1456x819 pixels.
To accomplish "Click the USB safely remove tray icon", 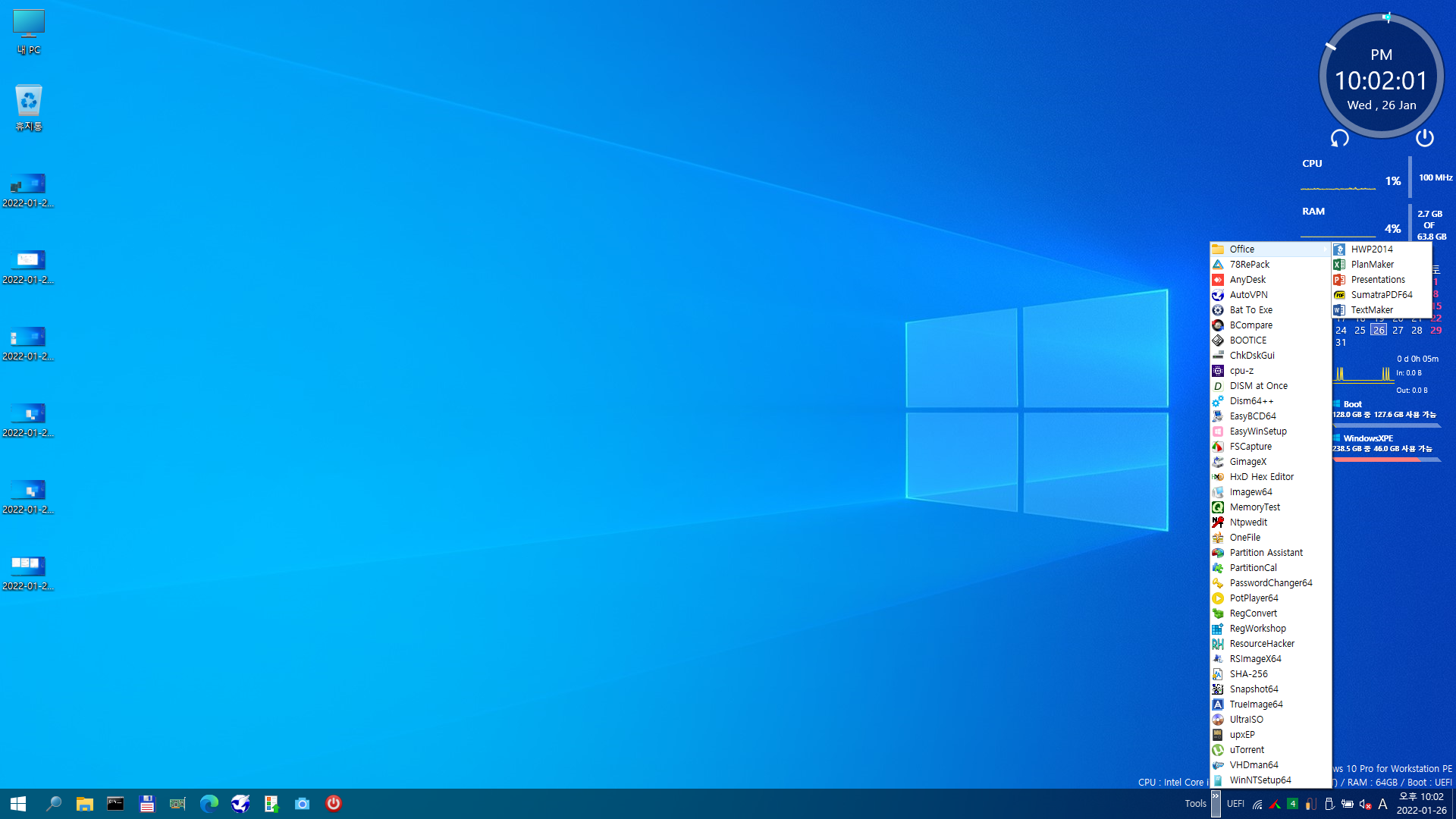I will click(1329, 804).
